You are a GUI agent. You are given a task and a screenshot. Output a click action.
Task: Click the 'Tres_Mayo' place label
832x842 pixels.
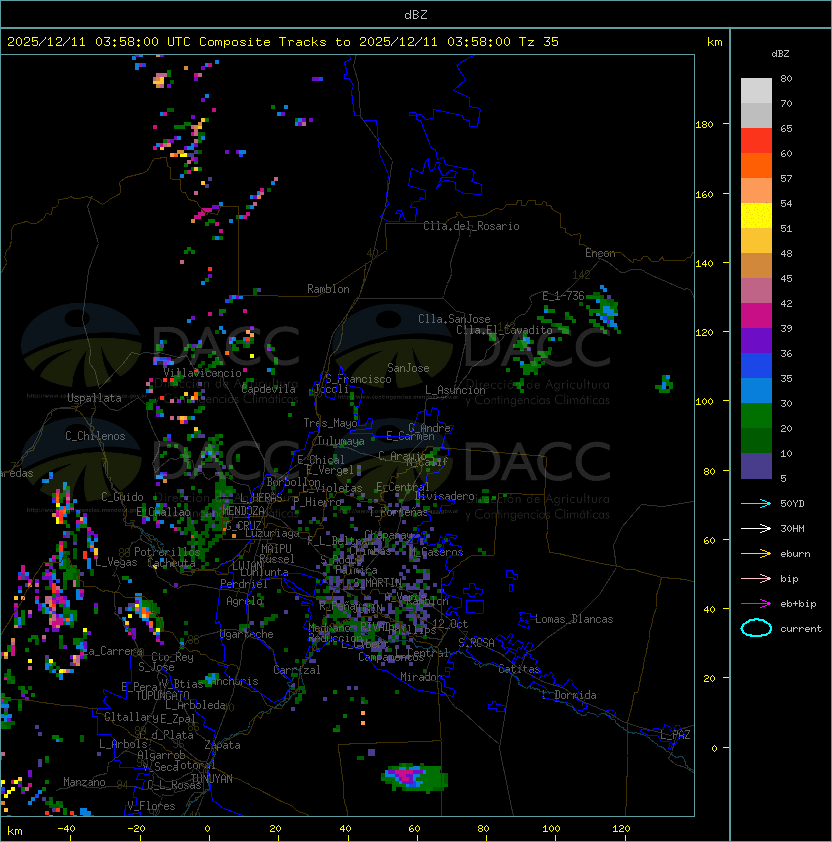click(x=330, y=423)
